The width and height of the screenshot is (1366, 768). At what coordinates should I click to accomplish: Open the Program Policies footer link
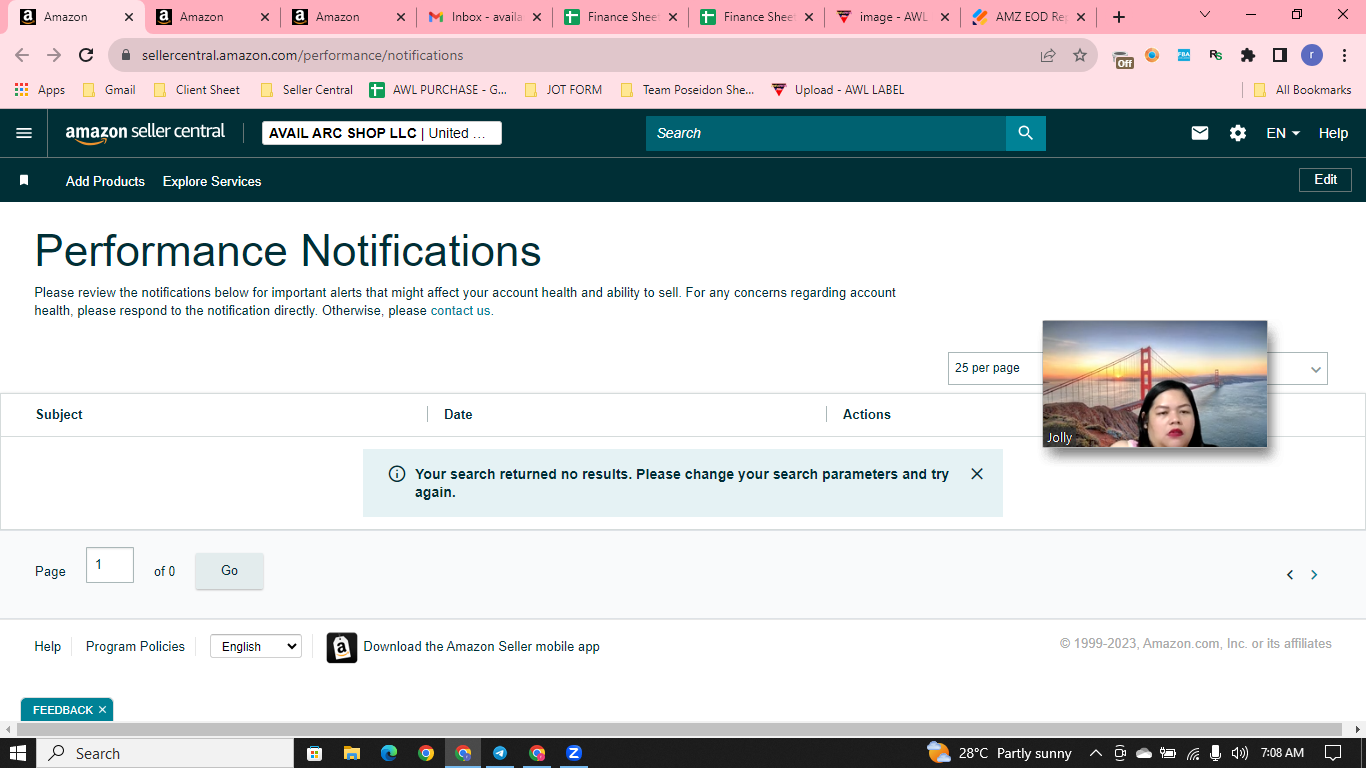(135, 647)
